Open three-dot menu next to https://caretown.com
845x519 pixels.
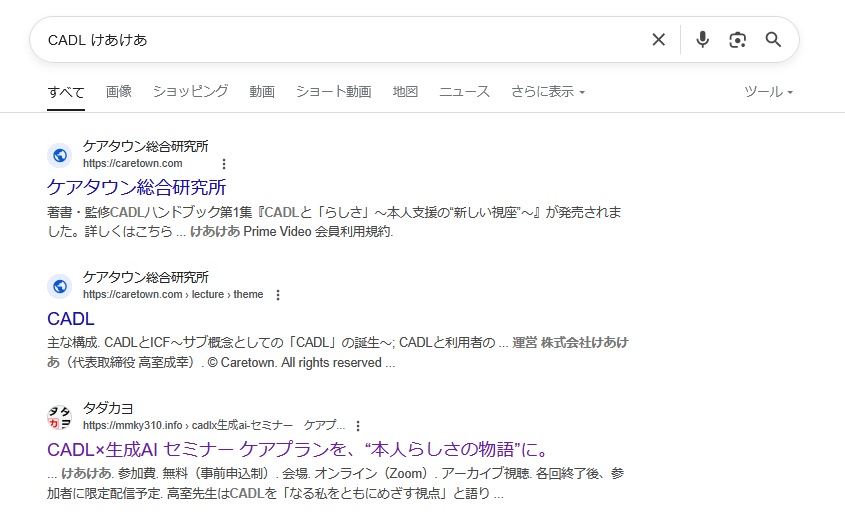(224, 164)
